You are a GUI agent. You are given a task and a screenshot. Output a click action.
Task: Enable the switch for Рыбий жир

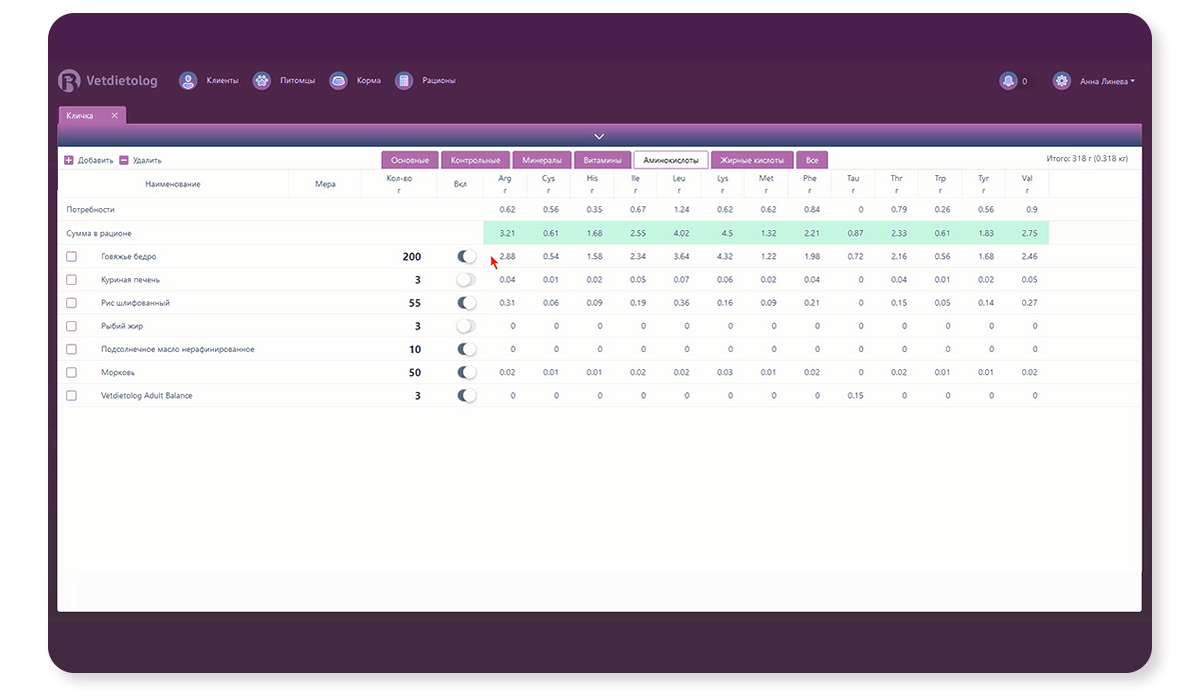(x=466, y=326)
